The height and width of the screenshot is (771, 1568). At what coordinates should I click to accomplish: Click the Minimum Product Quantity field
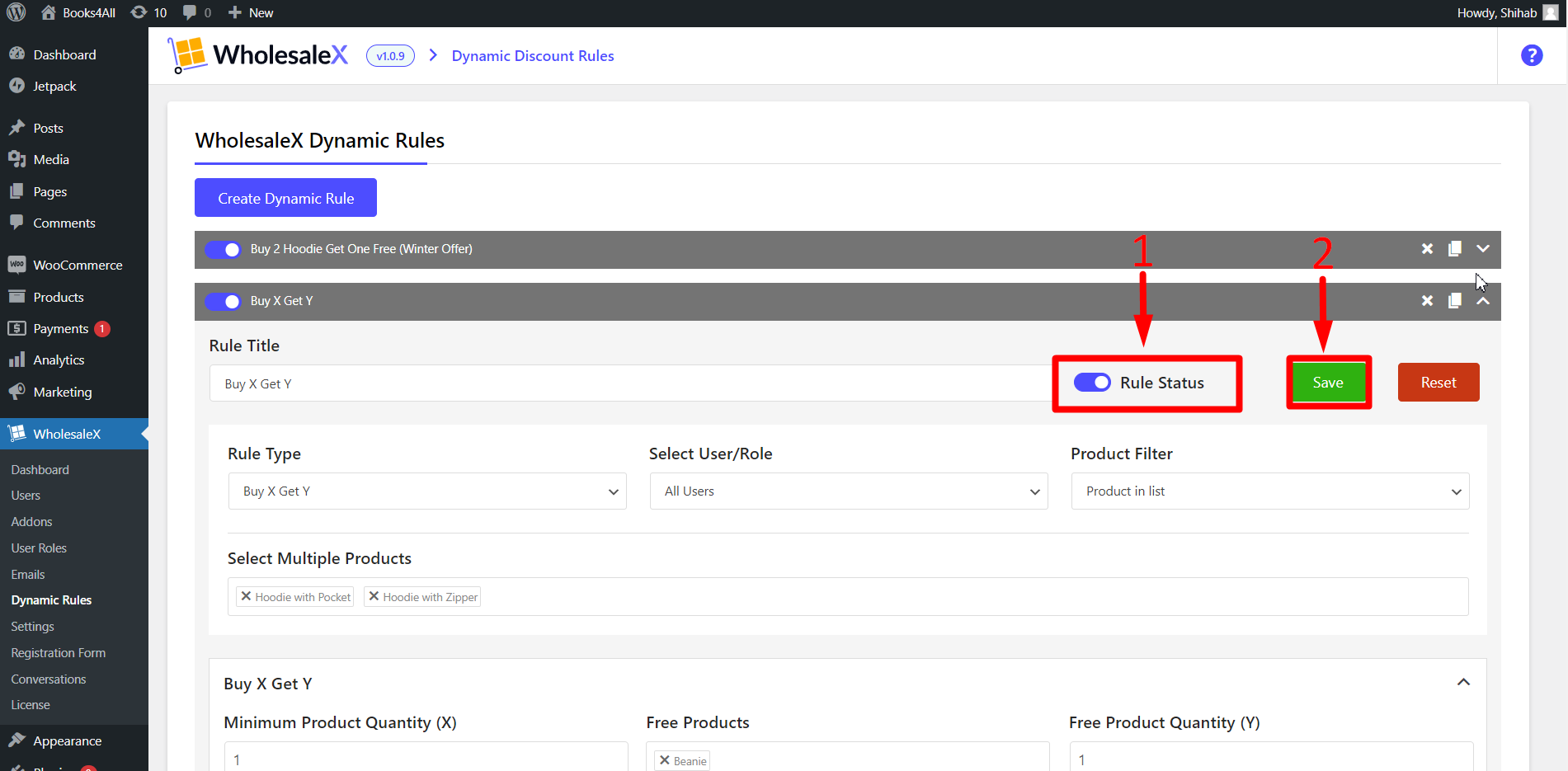tap(426, 759)
